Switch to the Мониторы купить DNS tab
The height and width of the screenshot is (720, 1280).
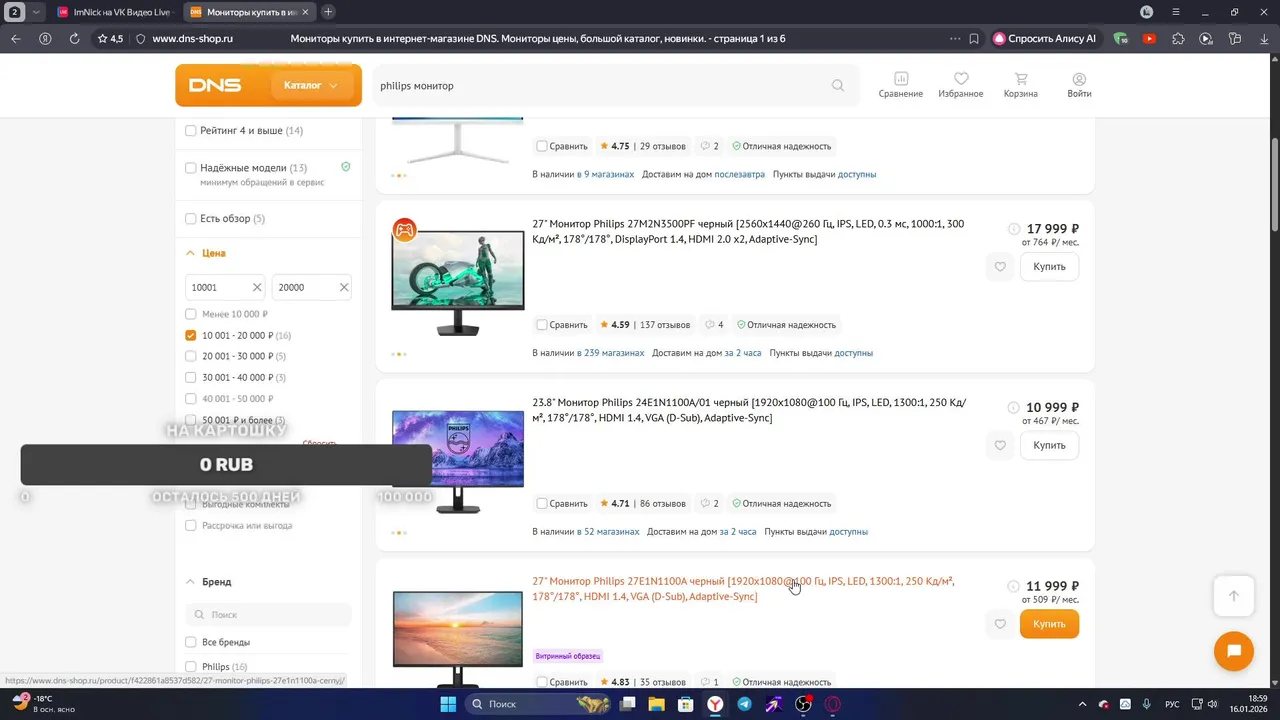[x=248, y=12]
